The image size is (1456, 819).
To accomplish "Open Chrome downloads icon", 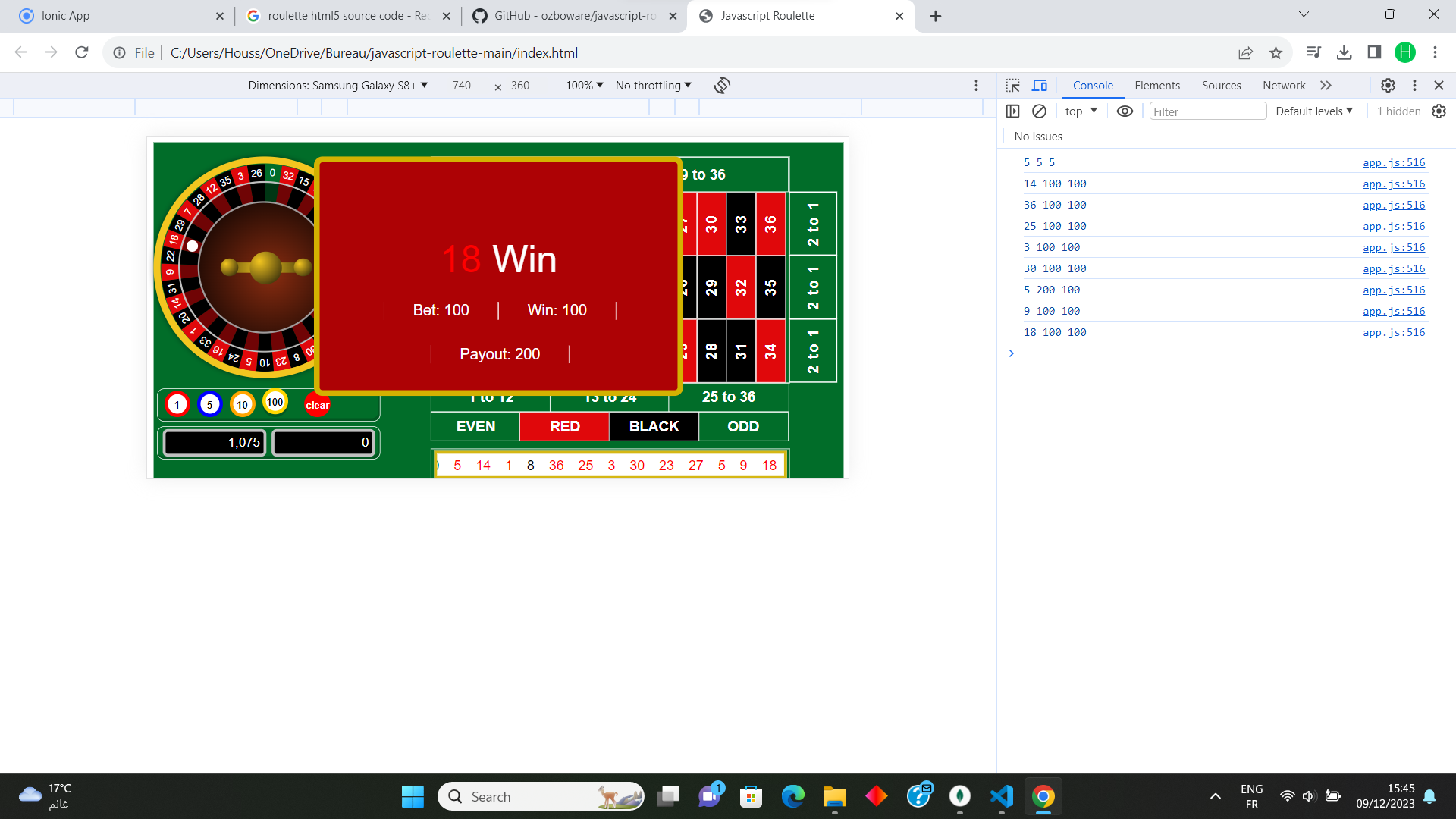I will click(1344, 52).
